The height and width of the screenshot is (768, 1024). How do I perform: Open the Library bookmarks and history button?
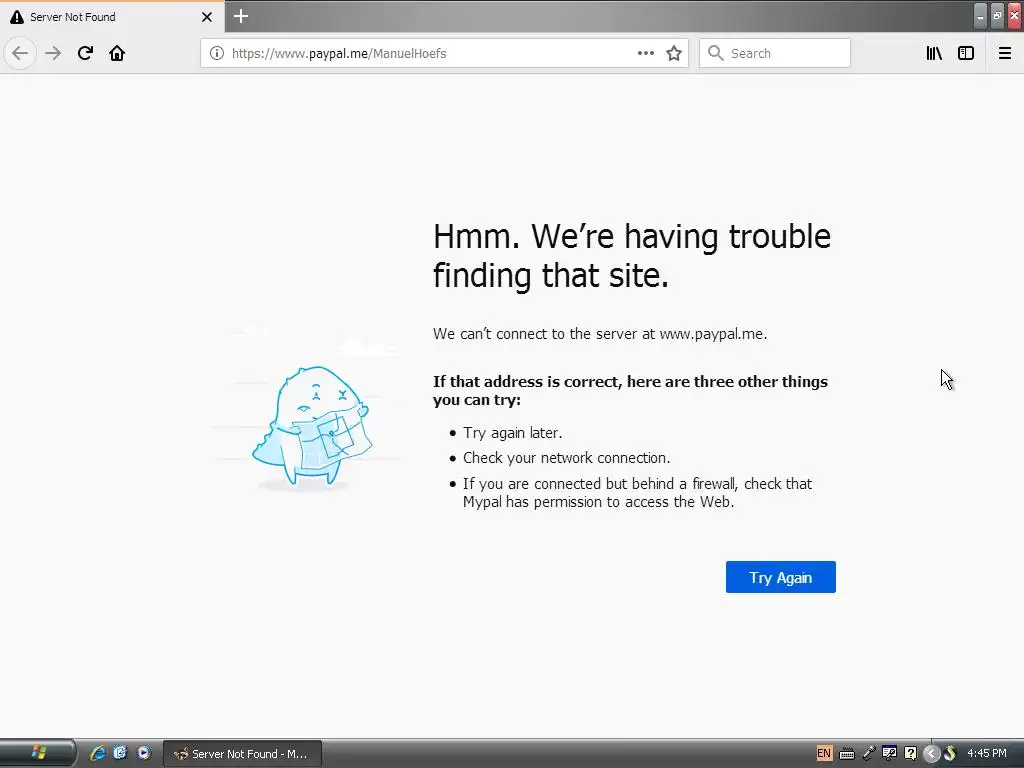point(934,53)
